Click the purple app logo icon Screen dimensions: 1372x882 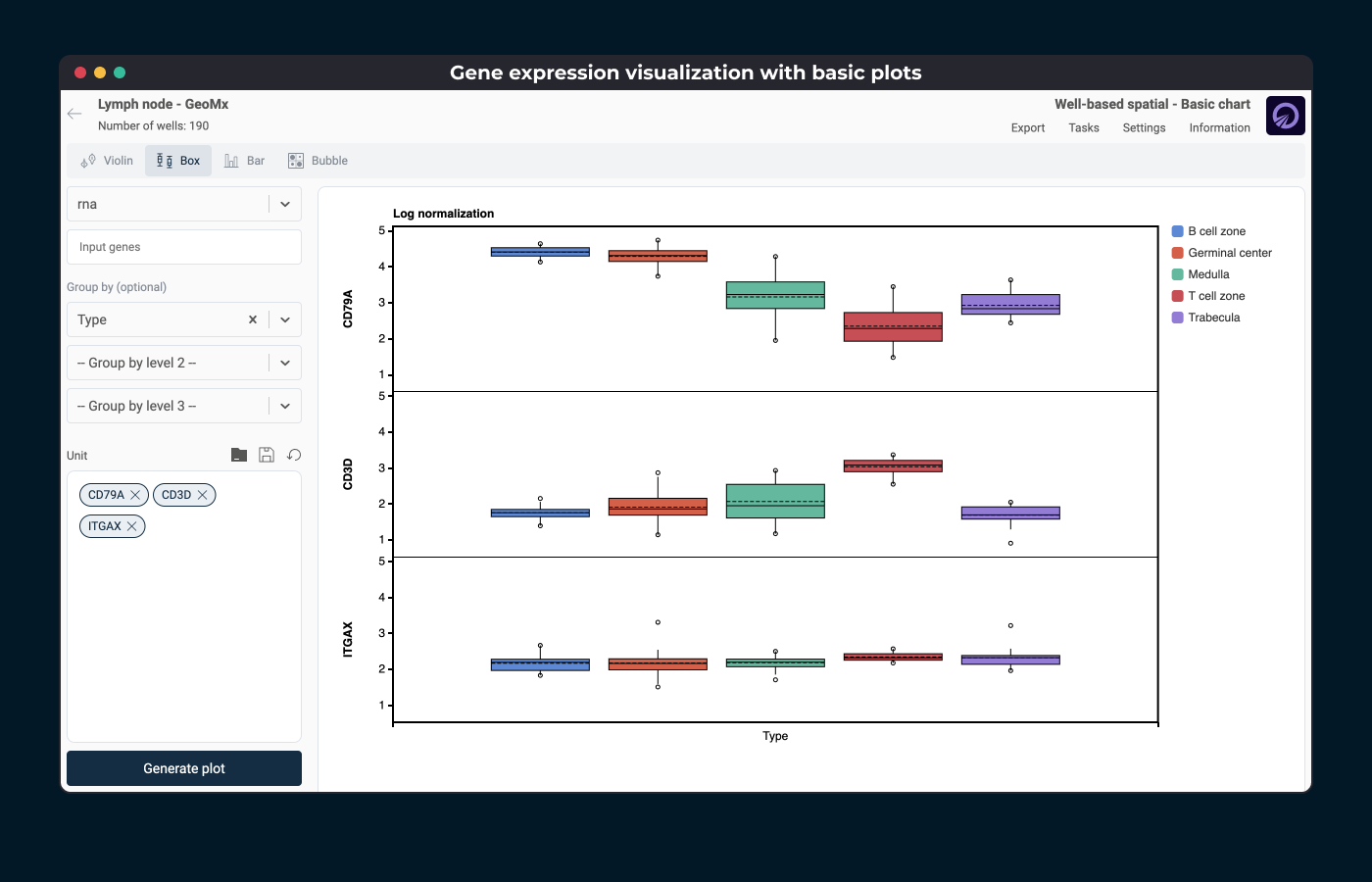click(x=1285, y=116)
